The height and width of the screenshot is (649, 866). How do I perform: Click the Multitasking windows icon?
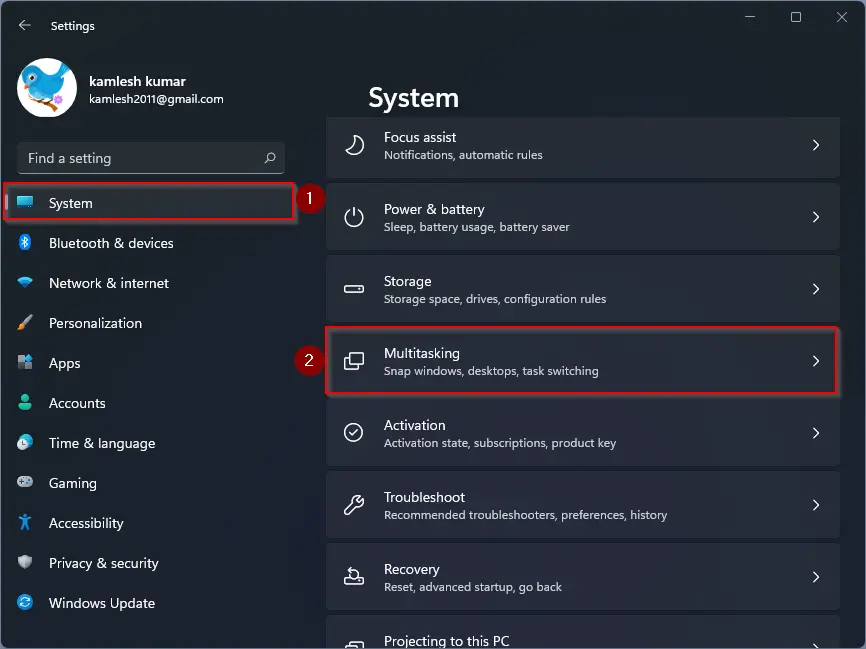click(354, 361)
